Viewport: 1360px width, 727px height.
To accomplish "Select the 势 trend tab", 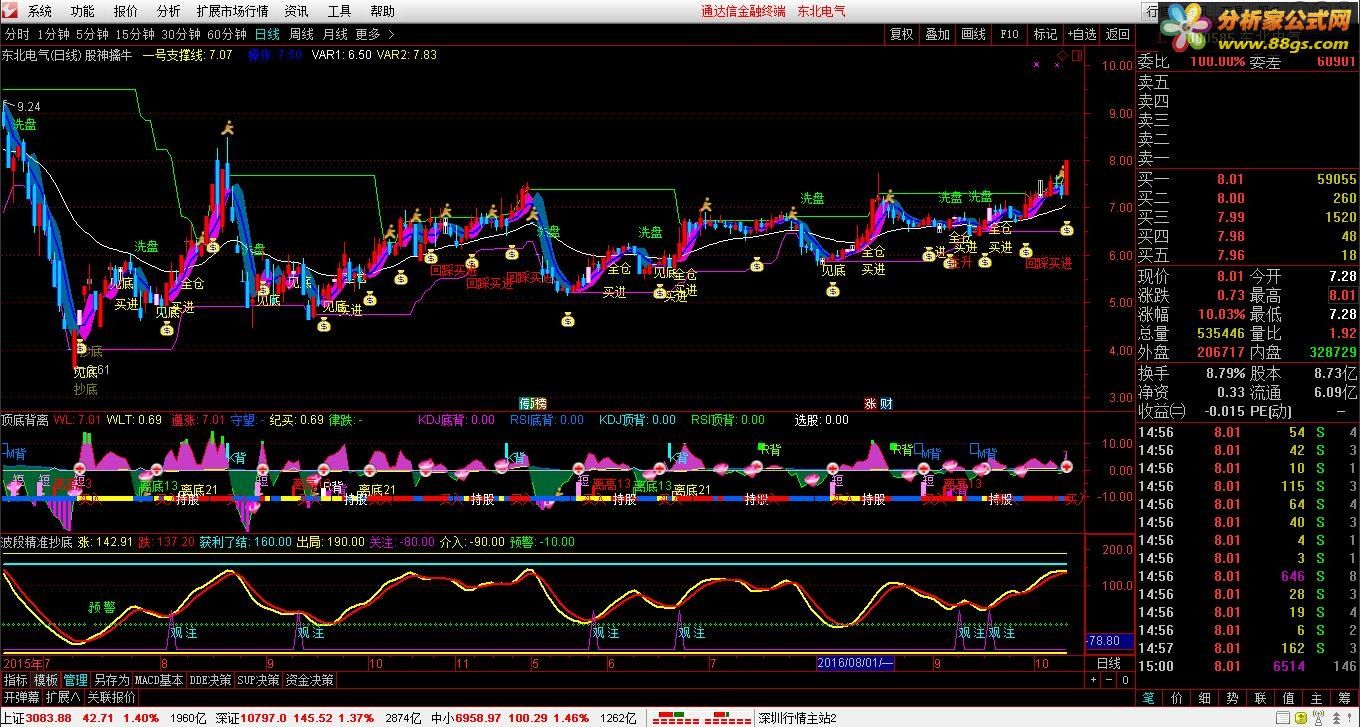I will [1233, 698].
